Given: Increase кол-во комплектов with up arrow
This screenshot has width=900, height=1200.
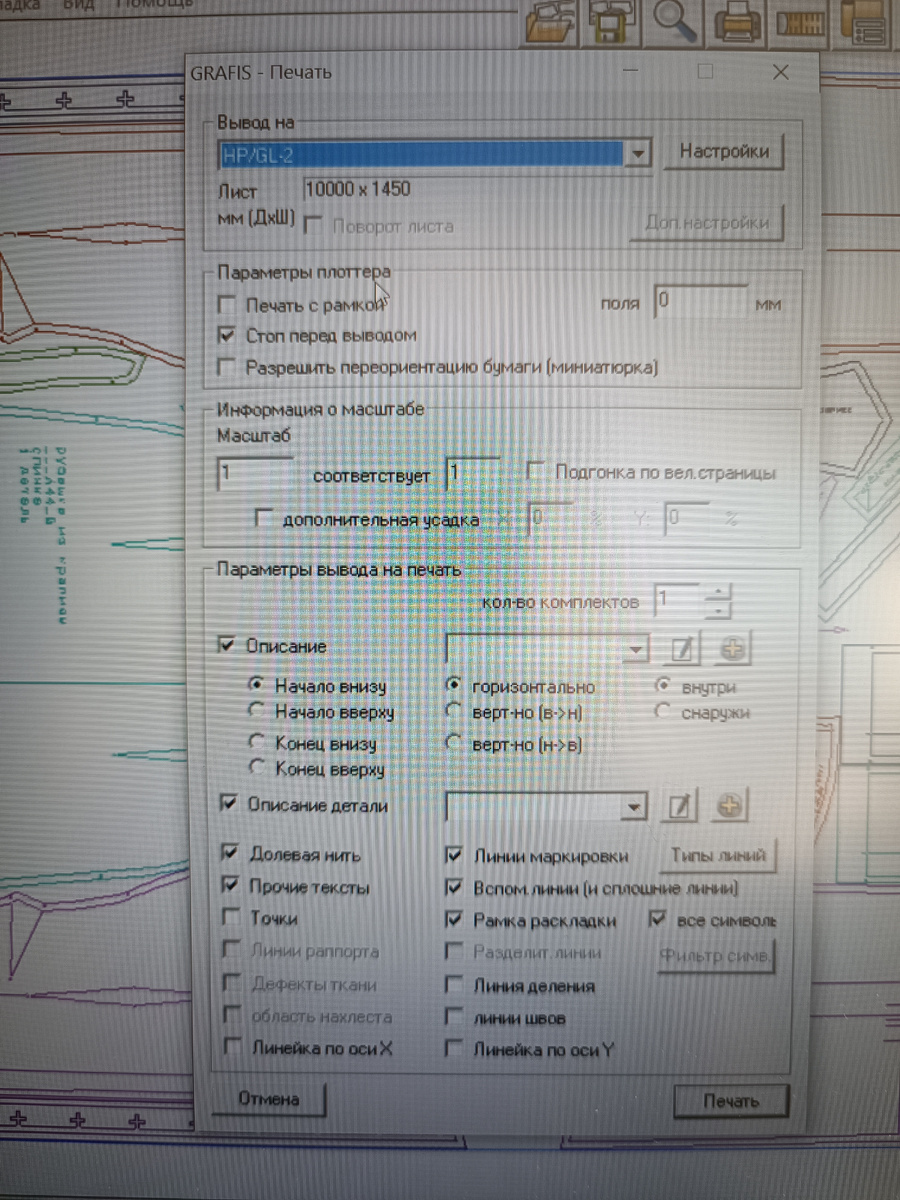Looking at the screenshot, I should [718, 591].
